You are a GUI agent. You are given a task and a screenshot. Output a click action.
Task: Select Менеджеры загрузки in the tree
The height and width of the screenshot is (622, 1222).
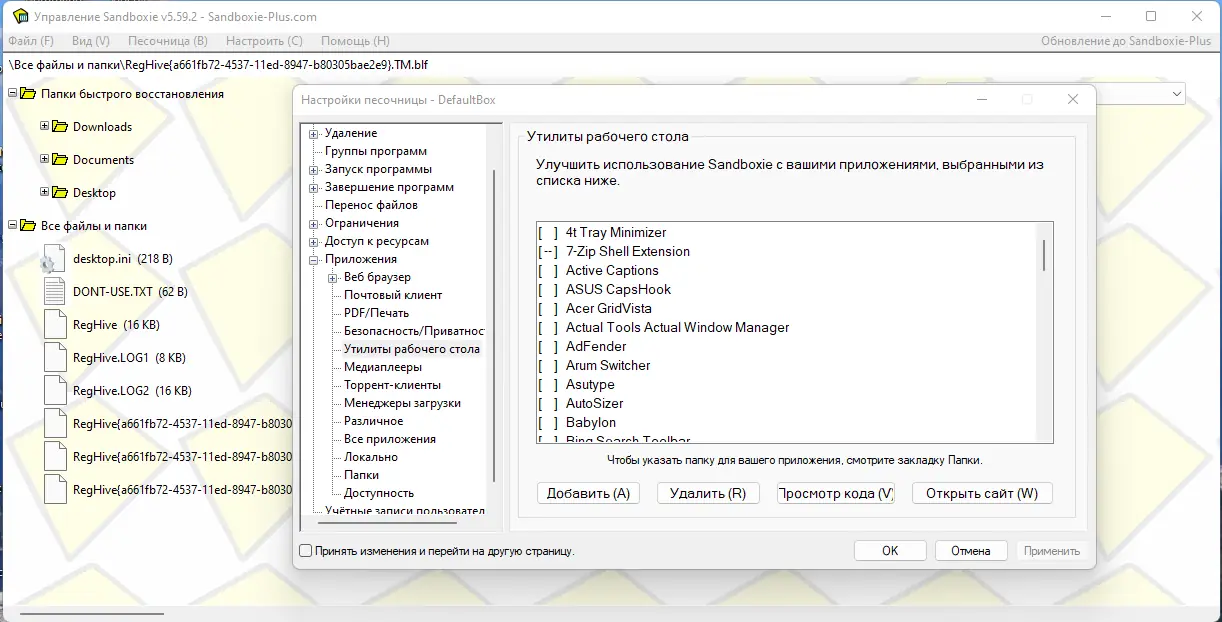pyautogui.click(x=402, y=404)
